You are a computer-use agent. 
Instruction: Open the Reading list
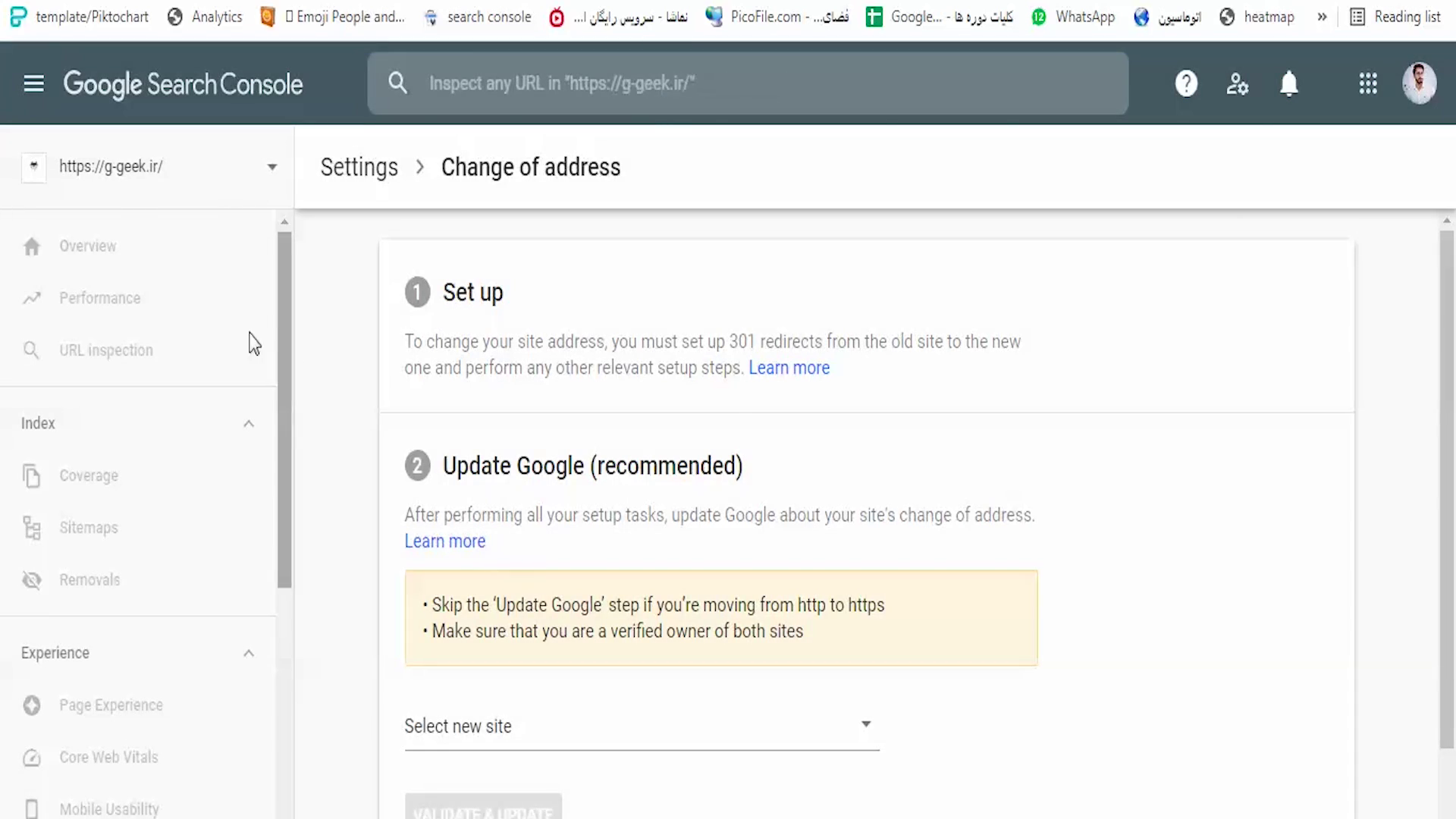[1396, 17]
